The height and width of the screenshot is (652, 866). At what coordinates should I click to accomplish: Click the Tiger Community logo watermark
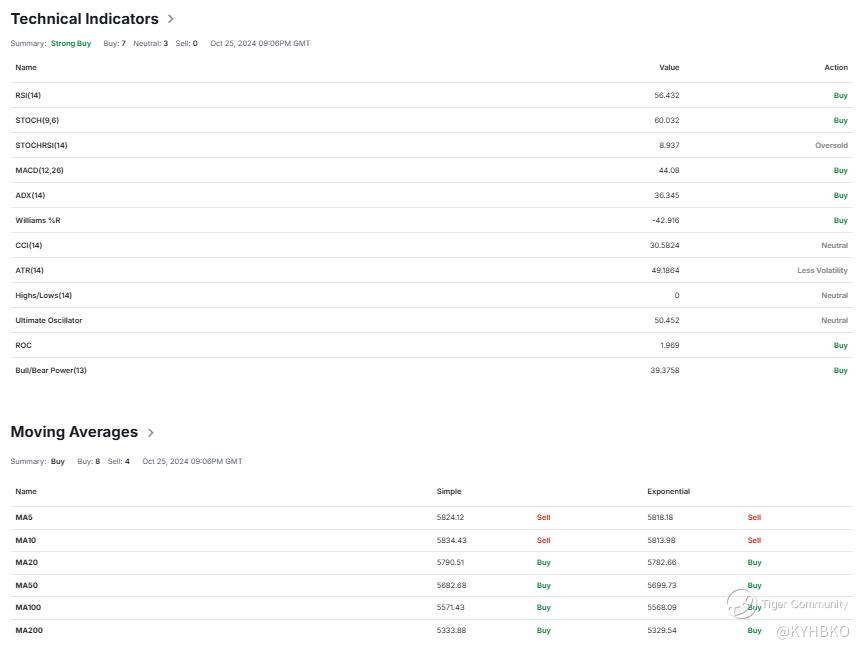741,603
